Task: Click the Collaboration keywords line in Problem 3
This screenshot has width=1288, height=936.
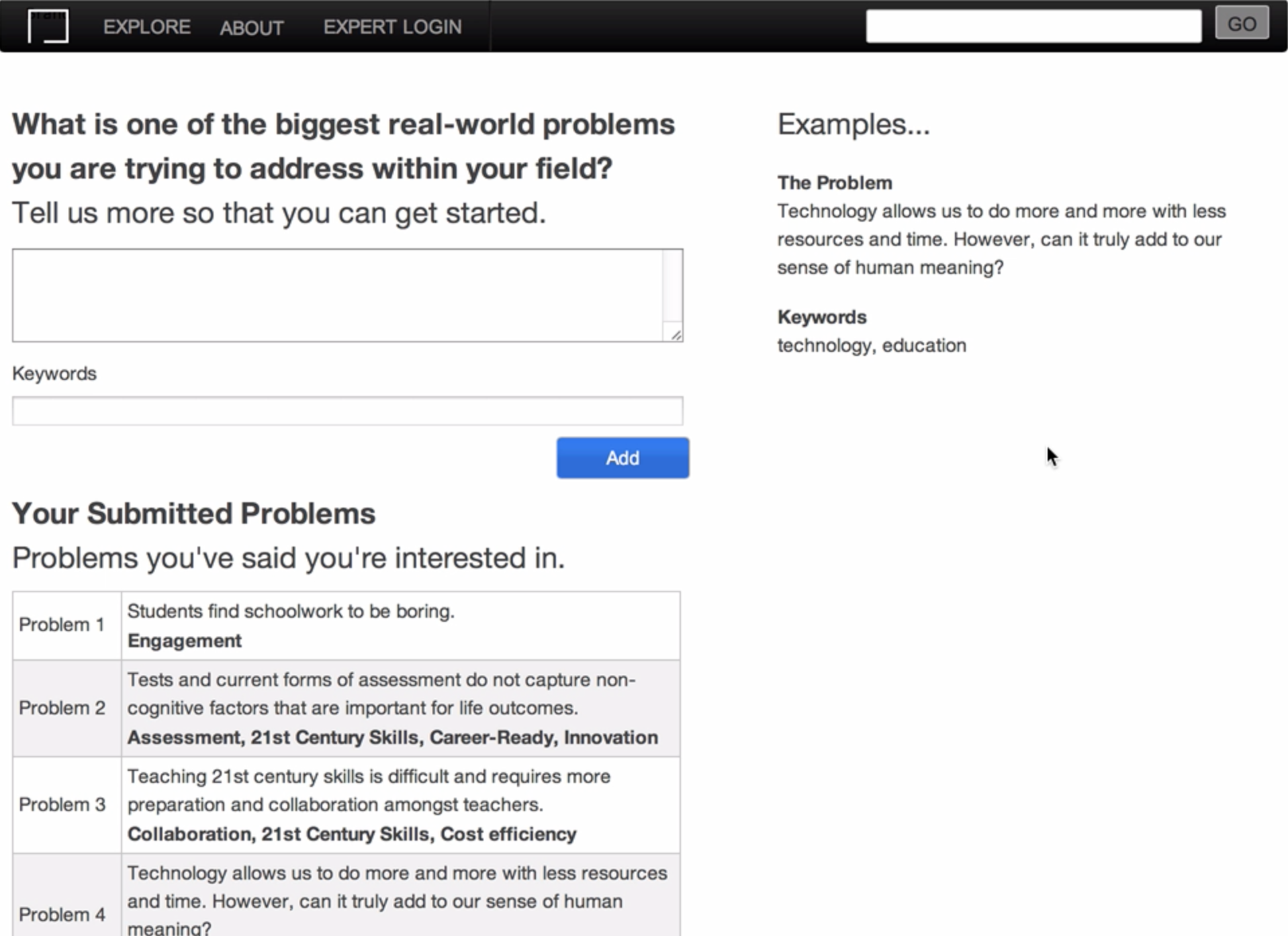Action: [352, 835]
